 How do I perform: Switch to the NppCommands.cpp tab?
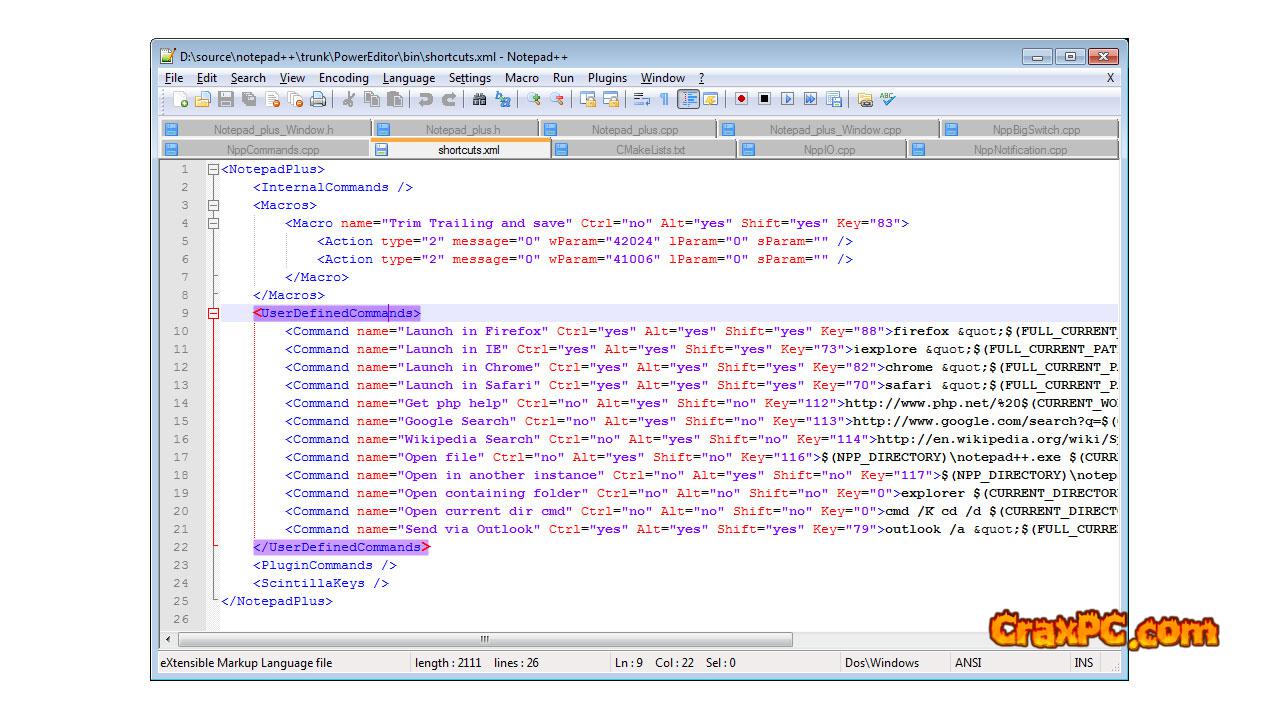(273, 150)
